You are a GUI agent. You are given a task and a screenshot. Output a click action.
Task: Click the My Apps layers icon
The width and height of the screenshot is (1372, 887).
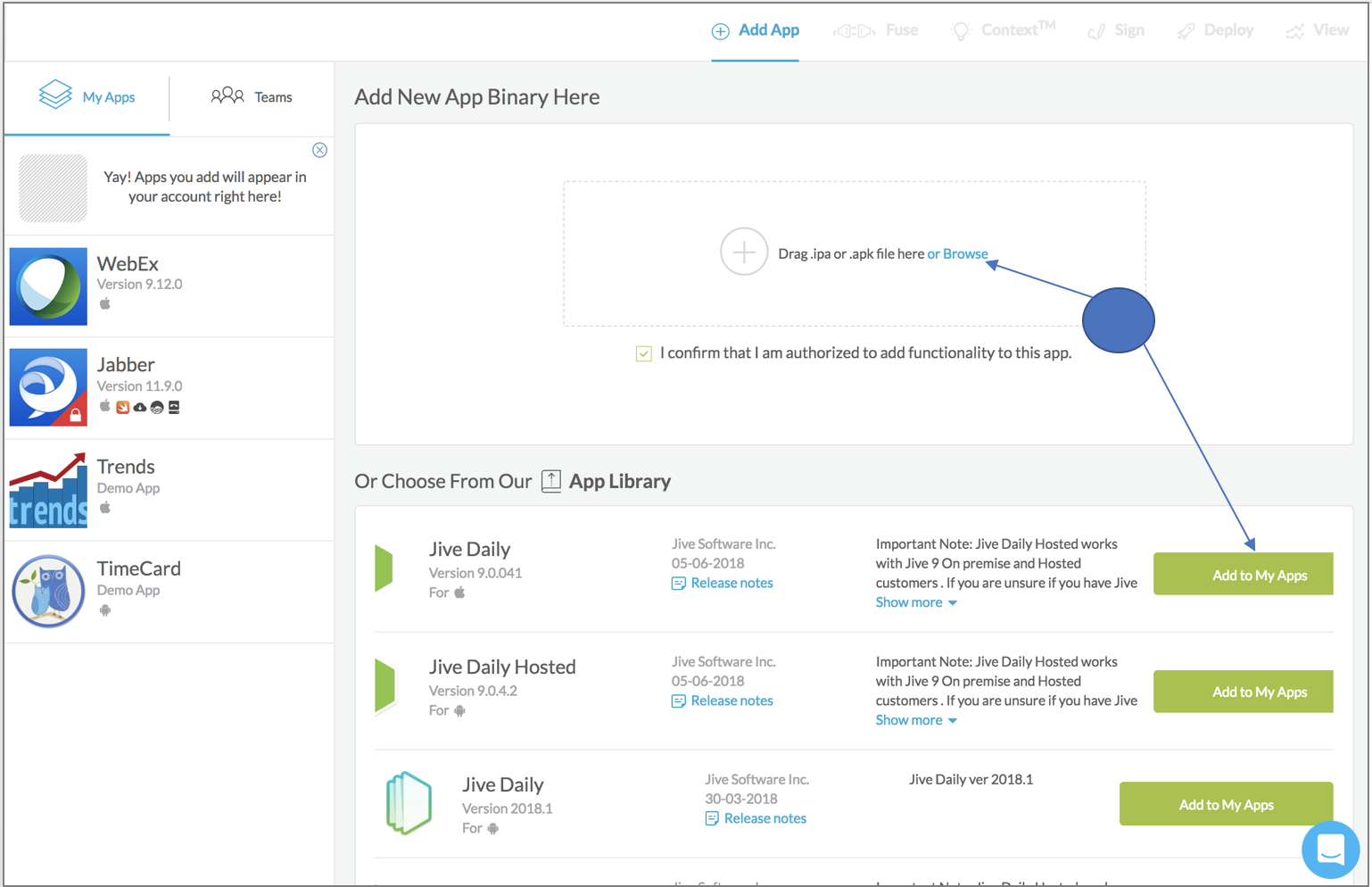tap(55, 94)
